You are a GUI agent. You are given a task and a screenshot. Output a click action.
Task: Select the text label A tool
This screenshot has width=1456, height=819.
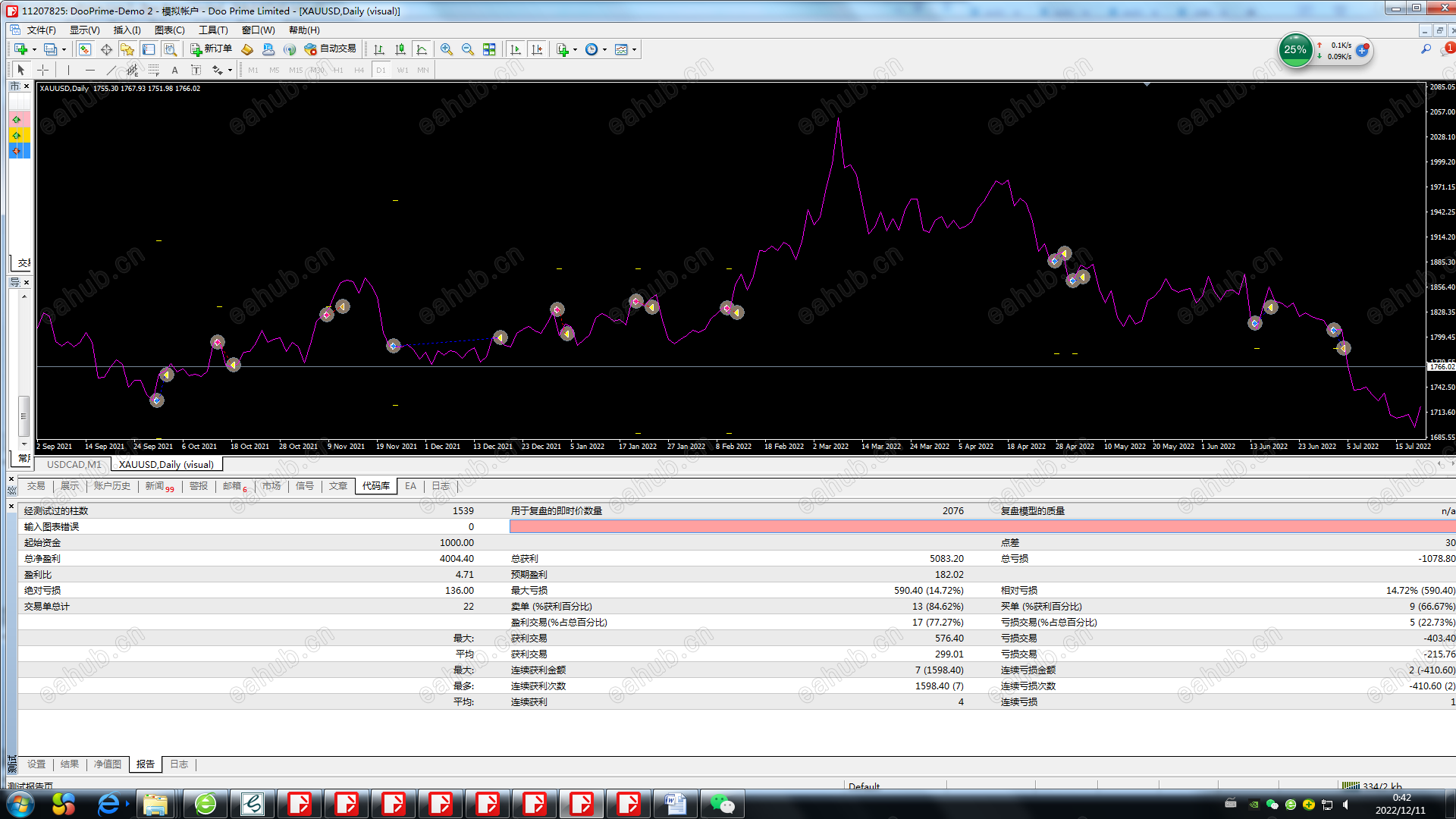[174, 70]
